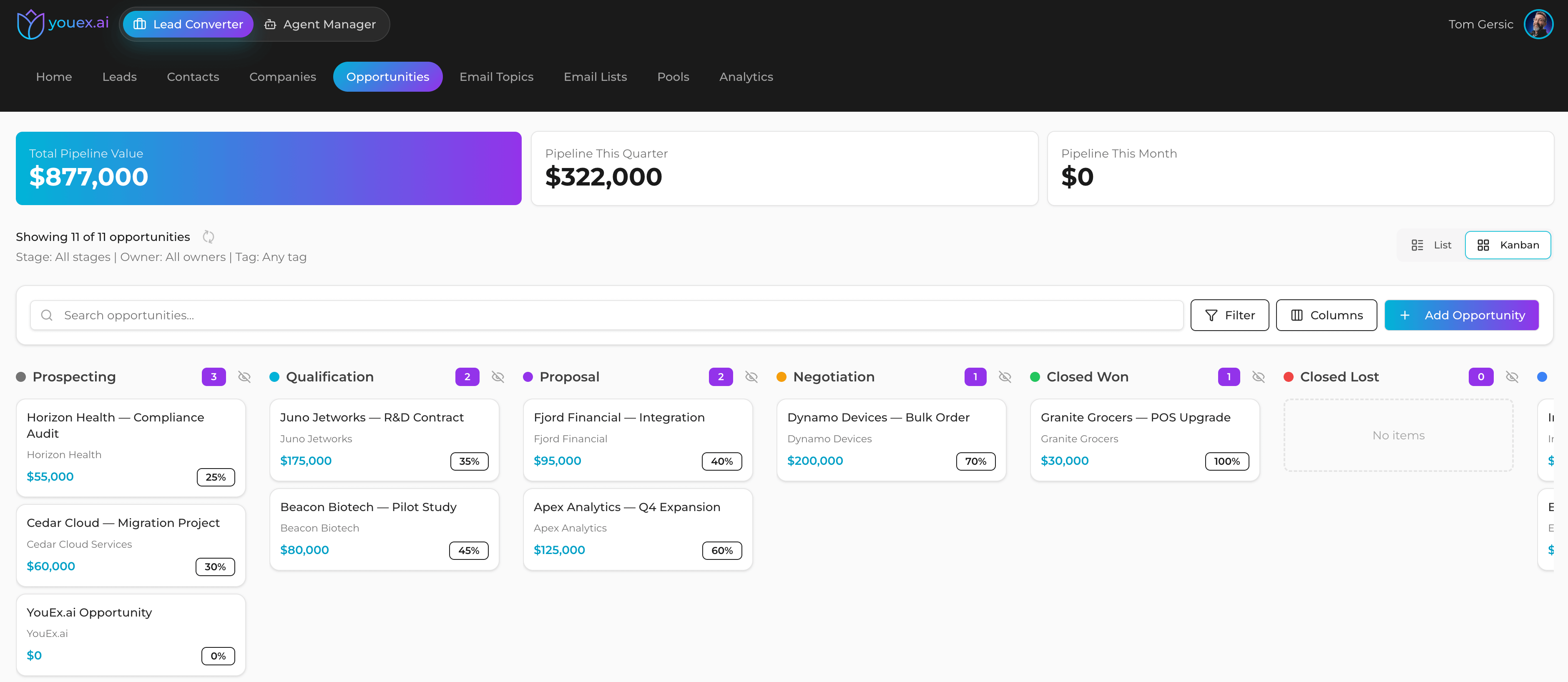1568x682 pixels.
Task: Switch to List view
Action: pyautogui.click(x=1431, y=245)
